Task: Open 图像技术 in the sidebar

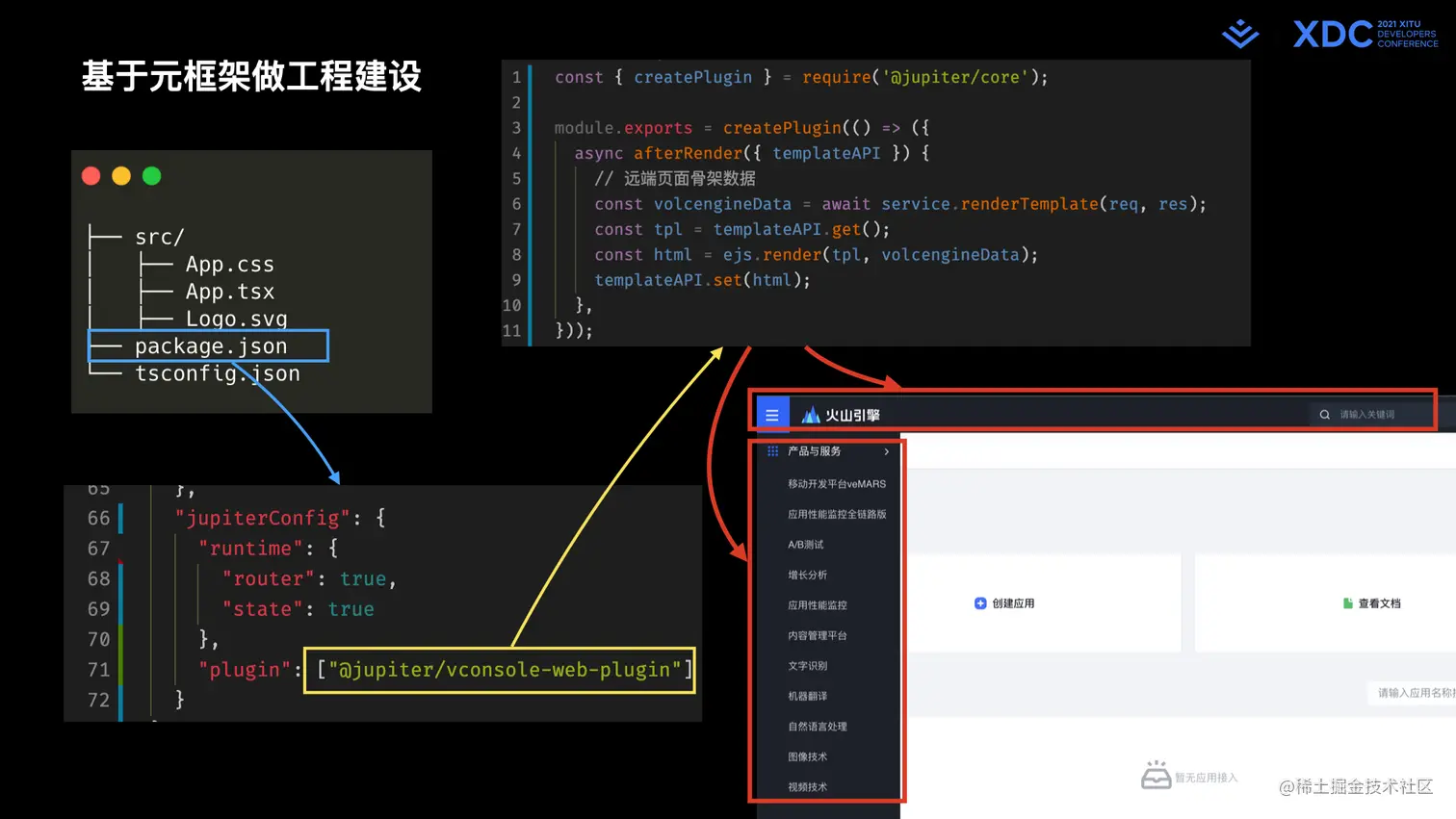Action: (x=807, y=757)
